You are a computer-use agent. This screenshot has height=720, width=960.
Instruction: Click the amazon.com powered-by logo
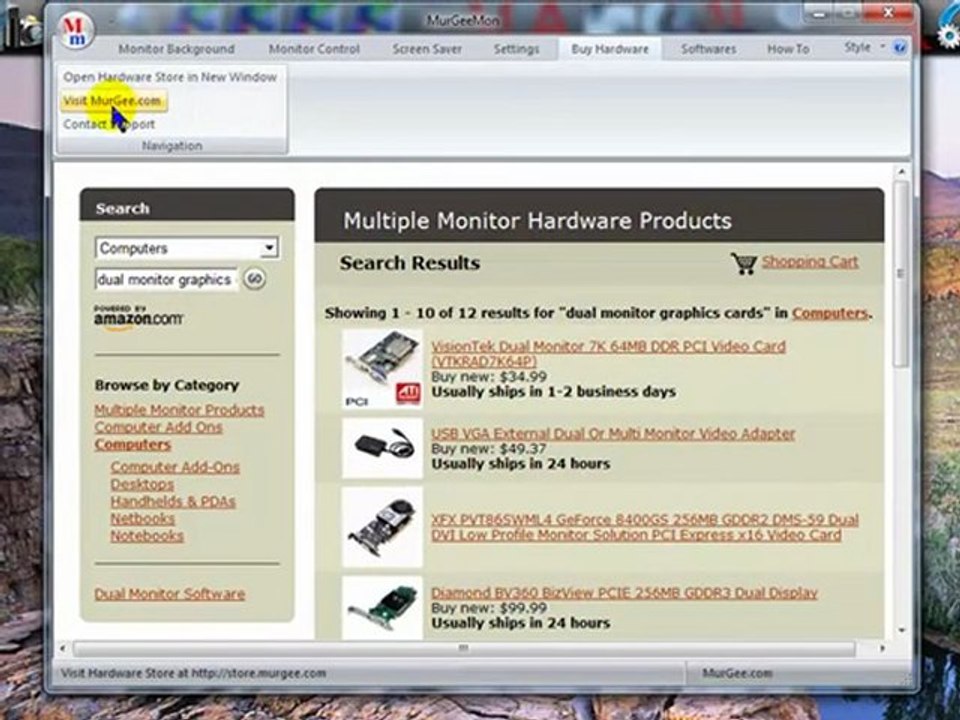point(138,318)
